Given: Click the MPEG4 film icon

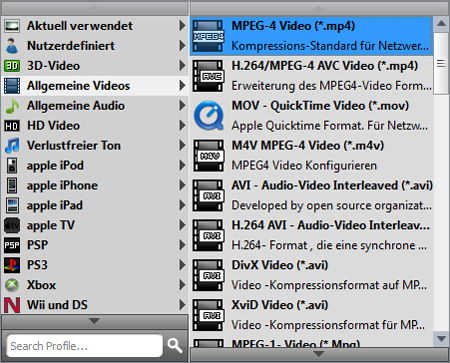Looking at the screenshot, I should click(x=208, y=36).
